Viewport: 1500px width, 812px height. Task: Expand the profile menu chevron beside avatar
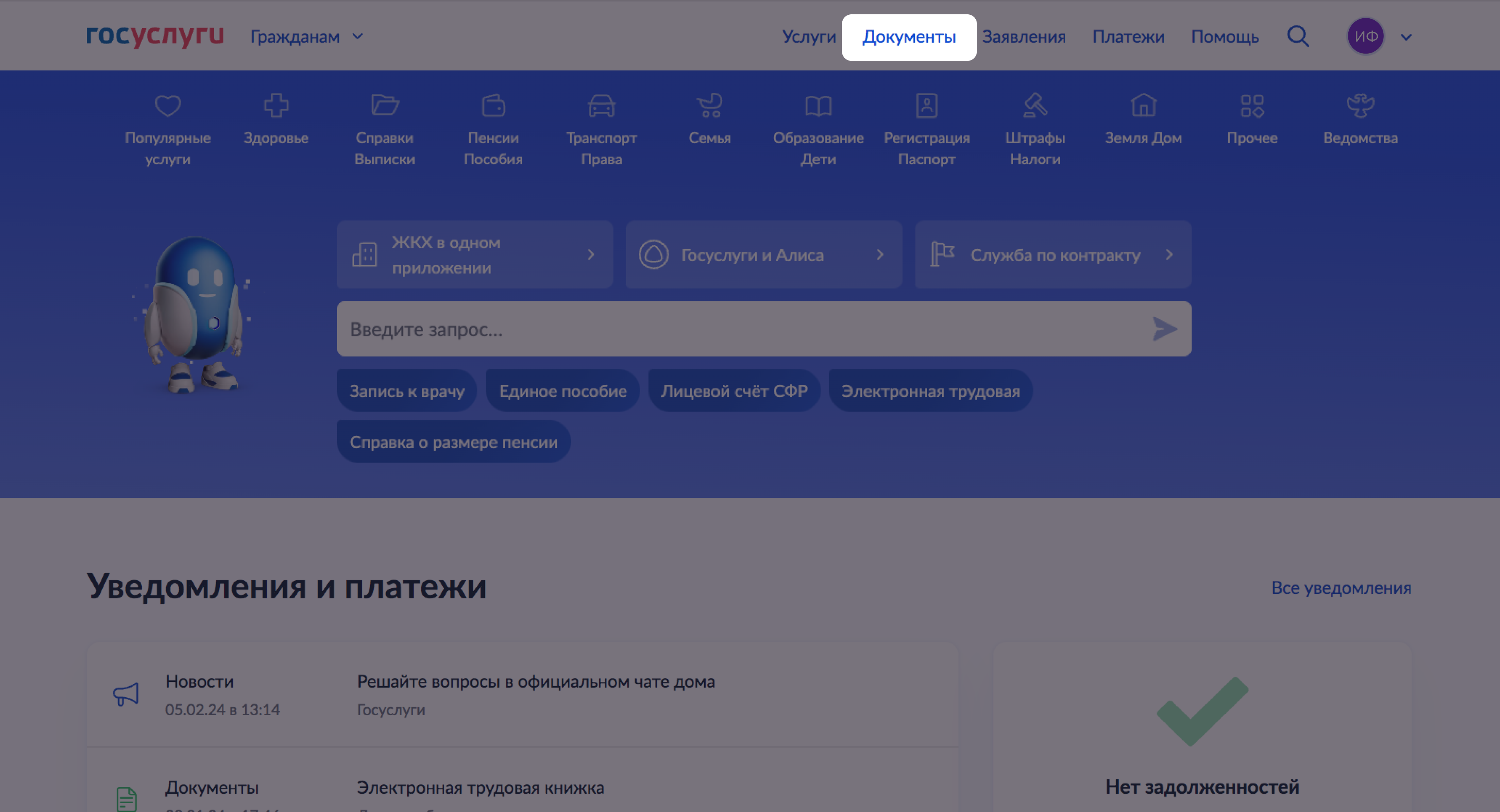(1406, 37)
